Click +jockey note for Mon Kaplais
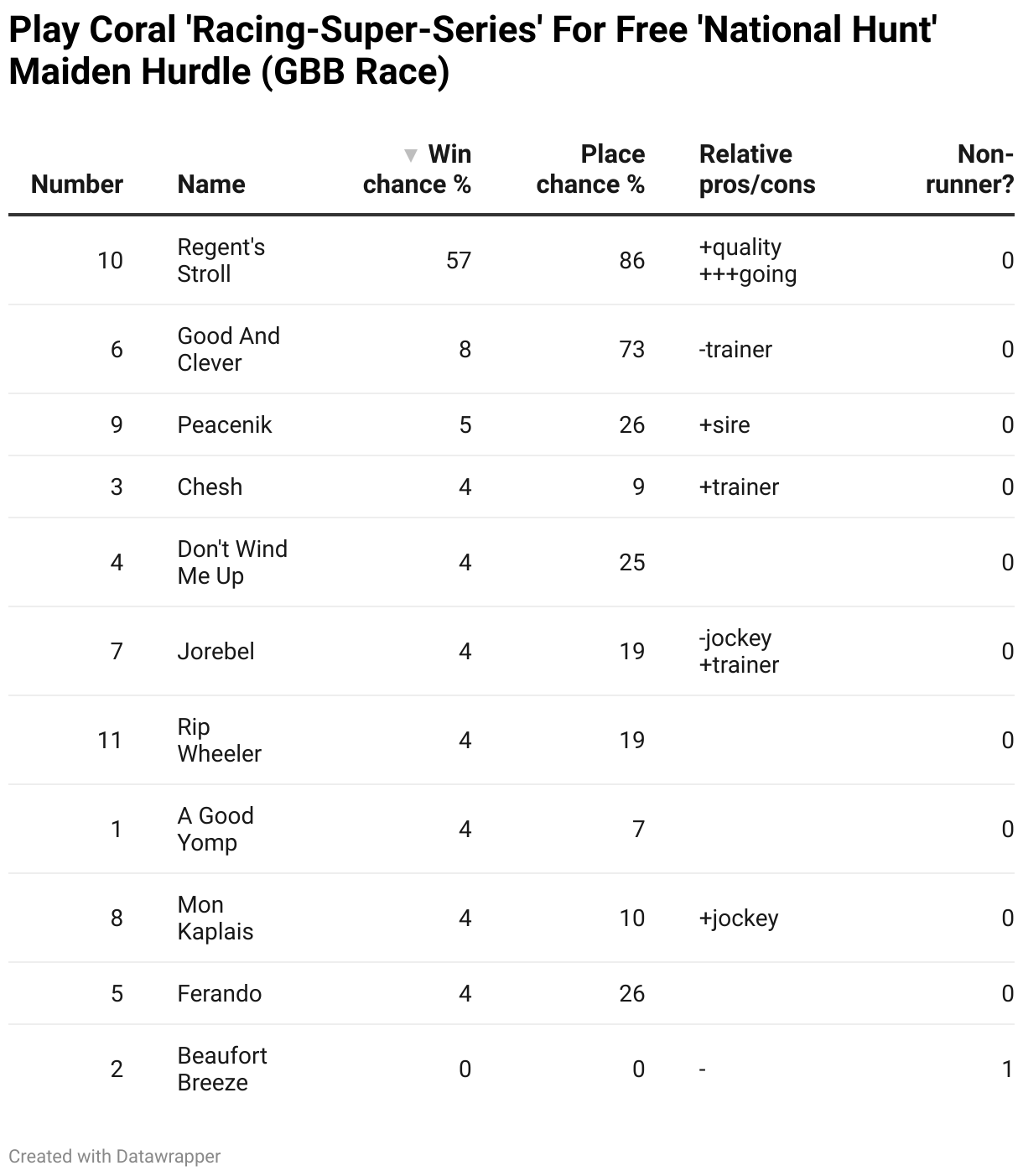 pyautogui.click(x=739, y=918)
